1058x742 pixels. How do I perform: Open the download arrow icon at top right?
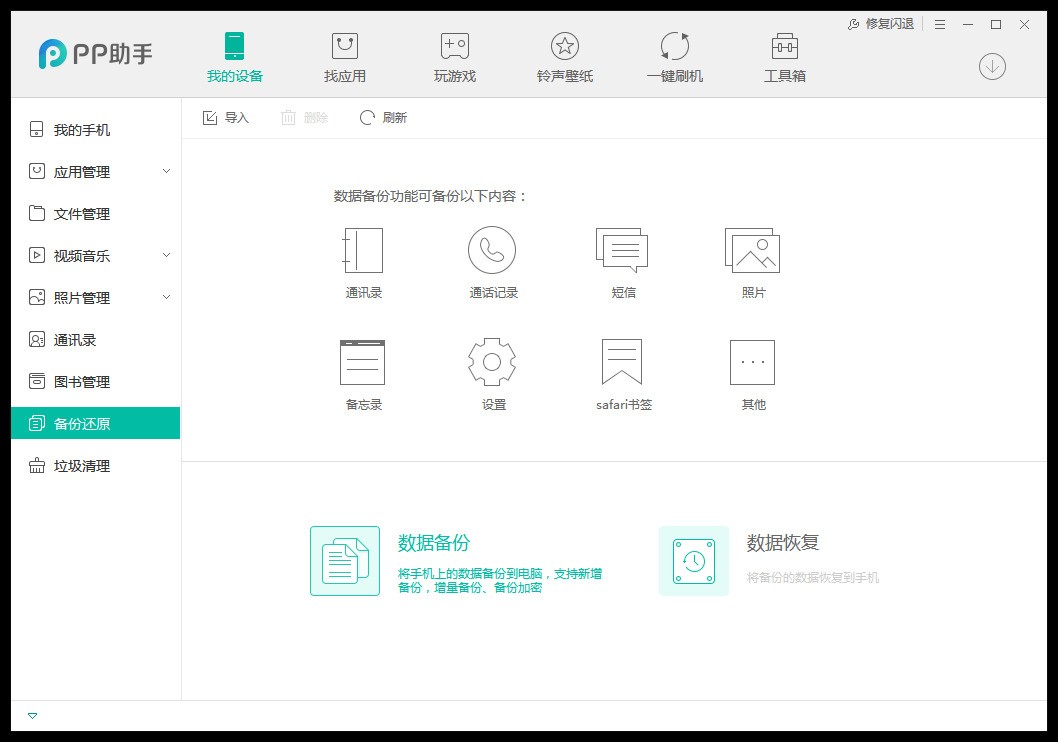coord(992,67)
